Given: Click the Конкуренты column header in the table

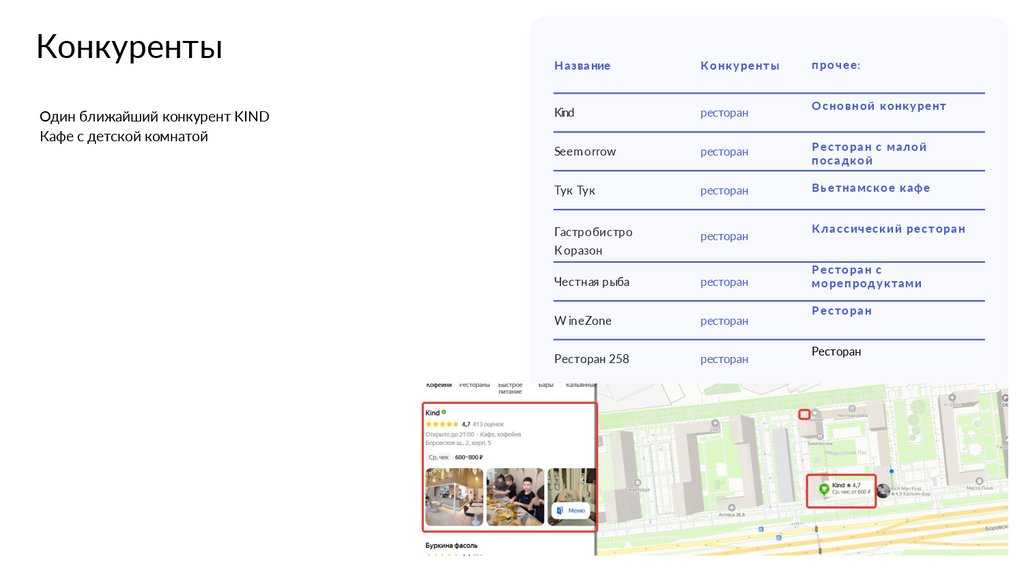Looking at the screenshot, I should pyautogui.click(x=740, y=65).
